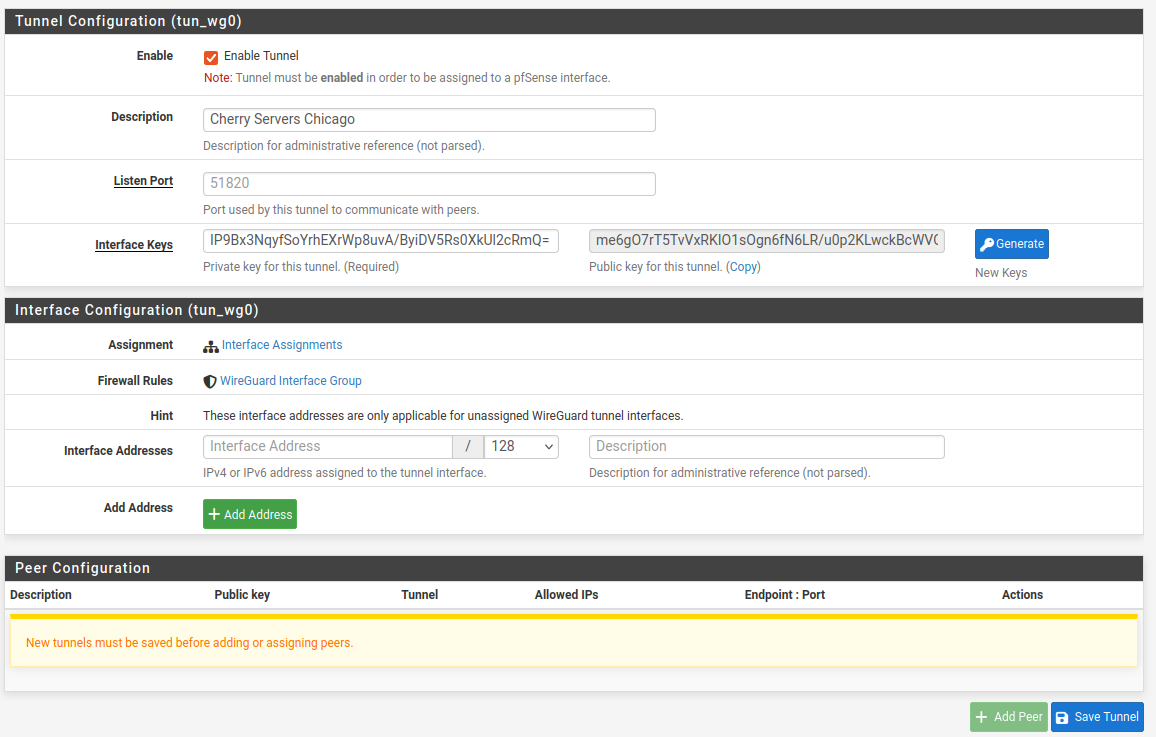Viewport: 1156px width, 737px height.
Task: Click the underlined Interface Keys label
Action: 134,245
